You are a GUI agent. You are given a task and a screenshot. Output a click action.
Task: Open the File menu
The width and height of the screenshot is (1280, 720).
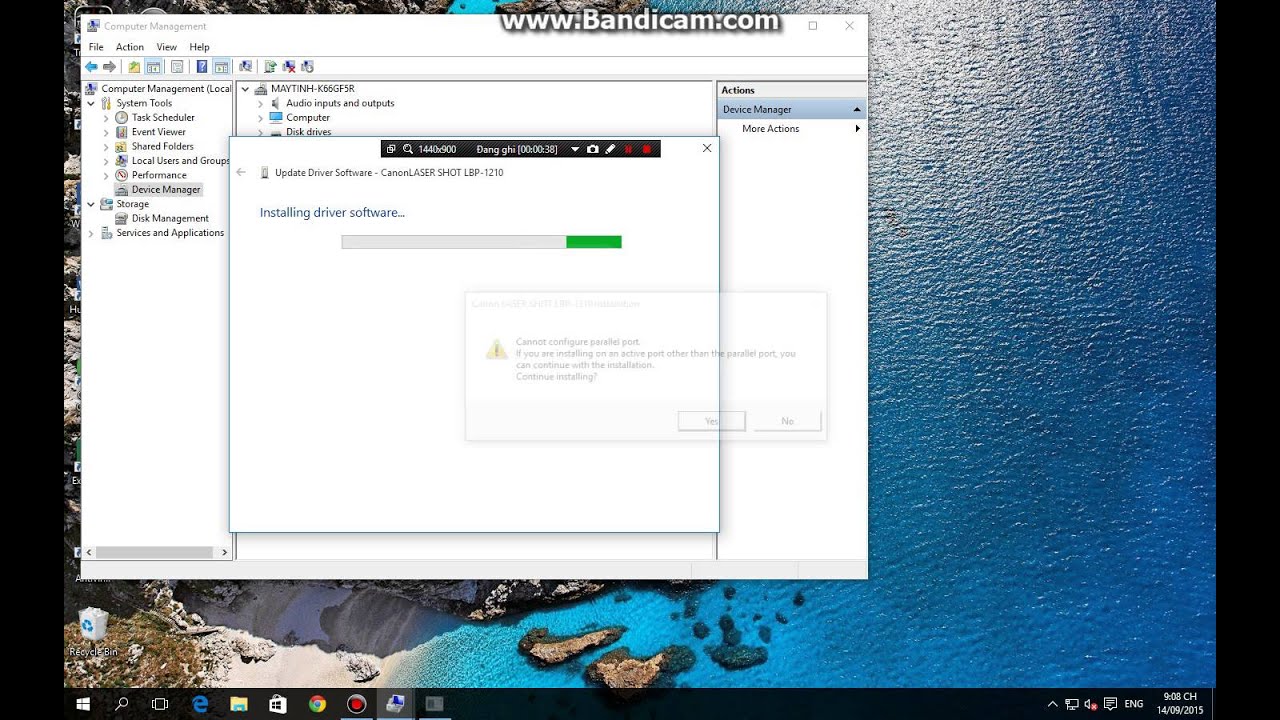[96, 47]
